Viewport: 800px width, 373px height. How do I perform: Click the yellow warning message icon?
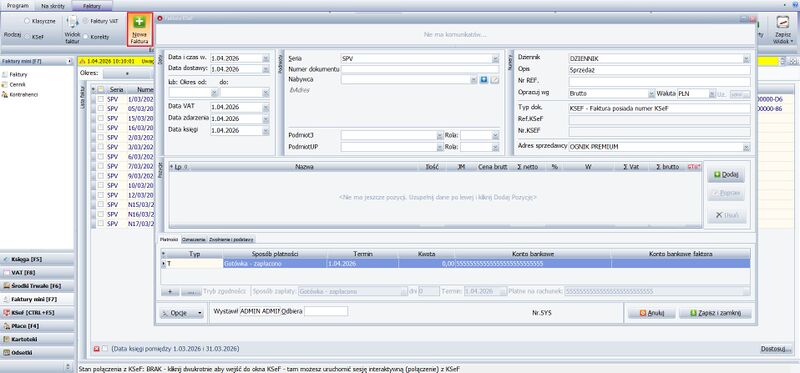(83, 61)
